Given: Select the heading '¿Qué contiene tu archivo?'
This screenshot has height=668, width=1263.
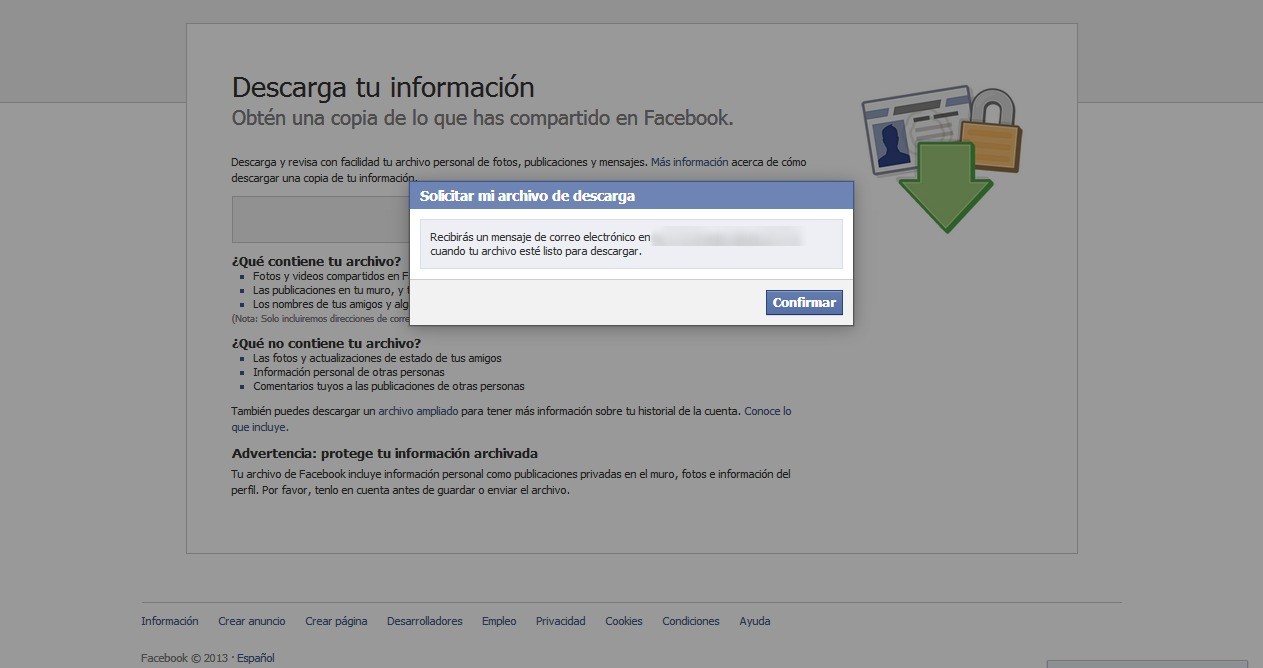Looking at the screenshot, I should pyautogui.click(x=316, y=262).
